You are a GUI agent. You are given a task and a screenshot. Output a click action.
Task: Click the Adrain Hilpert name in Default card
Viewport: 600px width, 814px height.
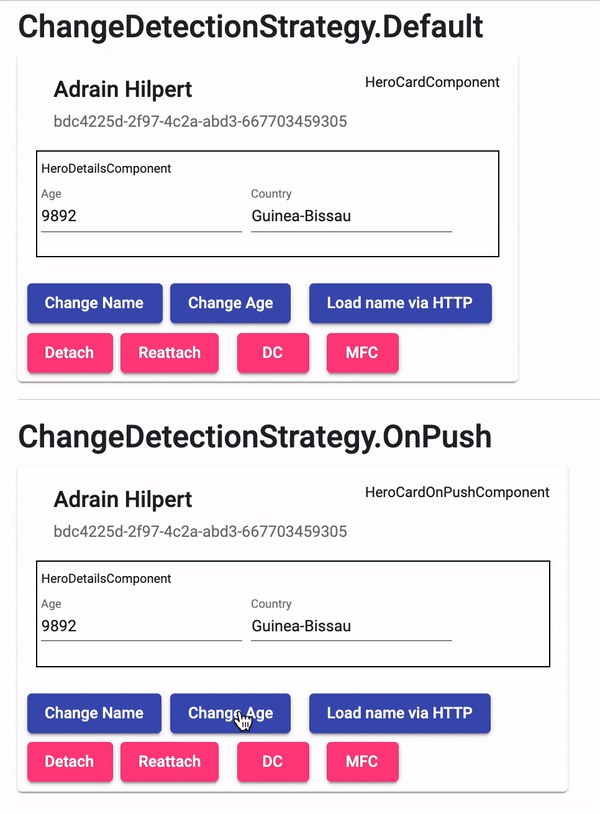[x=122, y=90]
